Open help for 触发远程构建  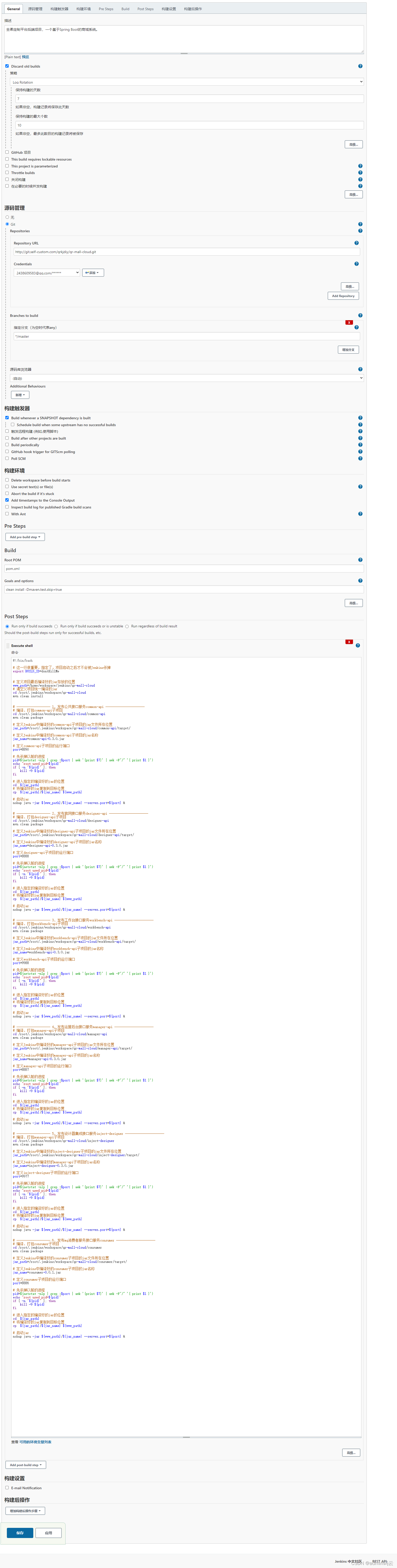(360, 431)
